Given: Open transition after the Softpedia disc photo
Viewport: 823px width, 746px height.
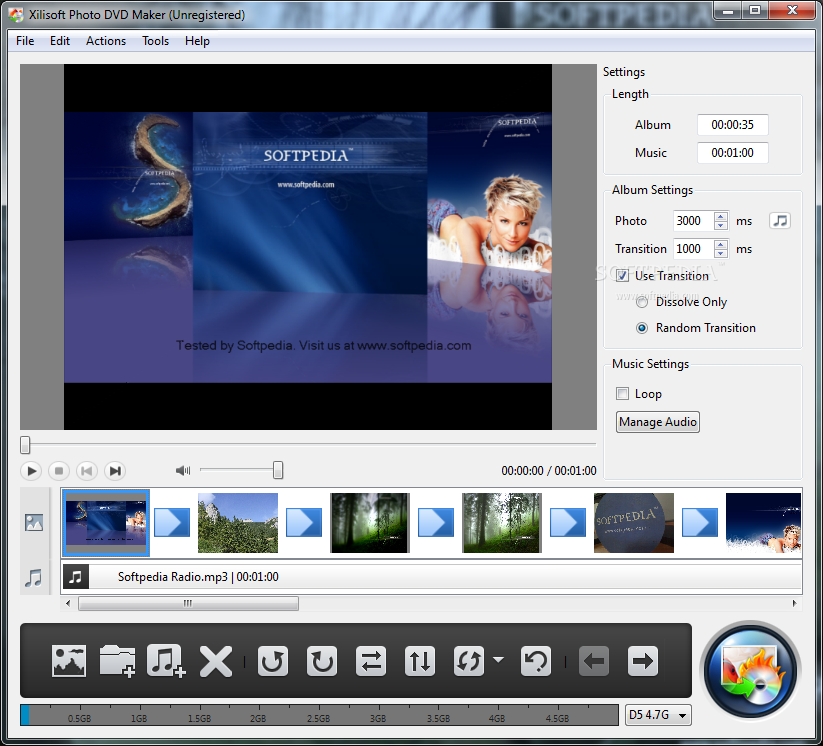Looking at the screenshot, I should pos(700,522).
